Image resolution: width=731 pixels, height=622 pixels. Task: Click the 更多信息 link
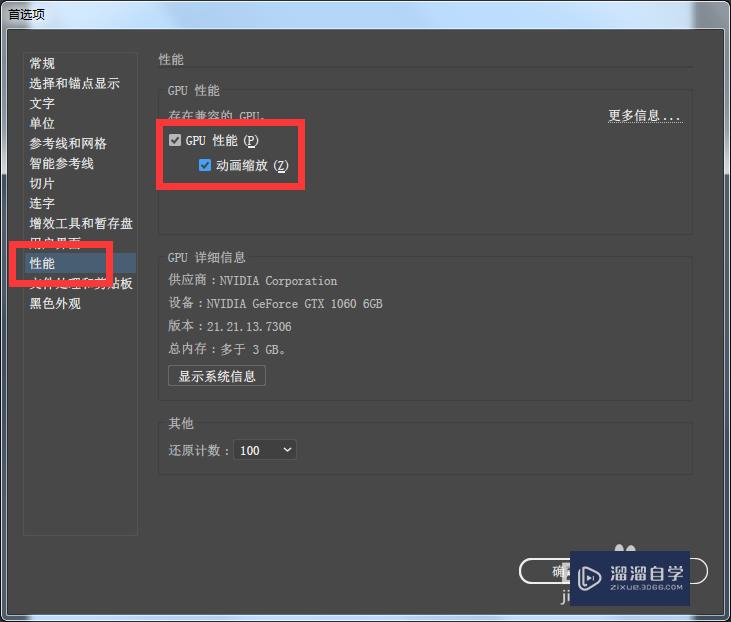645,115
